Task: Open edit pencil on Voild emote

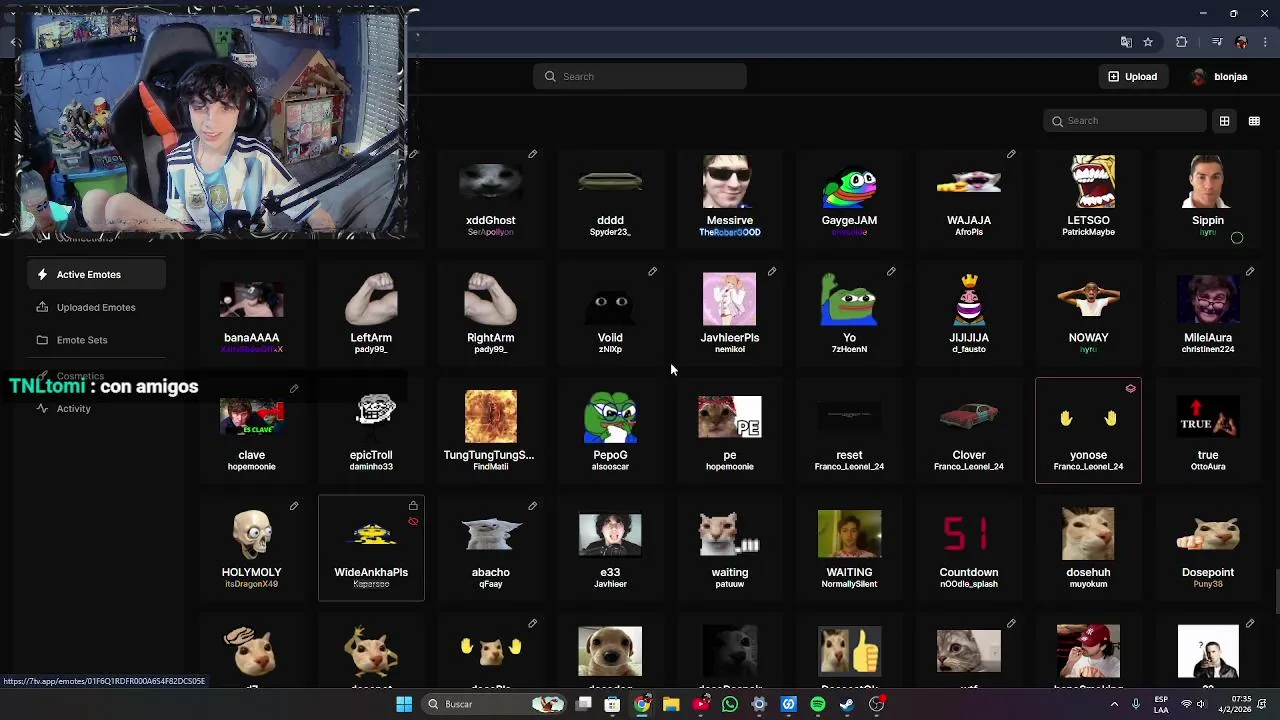Action: pyautogui.click(x=652, y=271)
